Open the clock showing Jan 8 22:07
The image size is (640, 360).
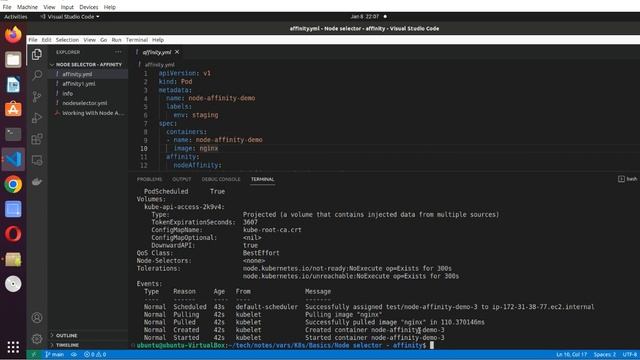(x=364, y=17)
